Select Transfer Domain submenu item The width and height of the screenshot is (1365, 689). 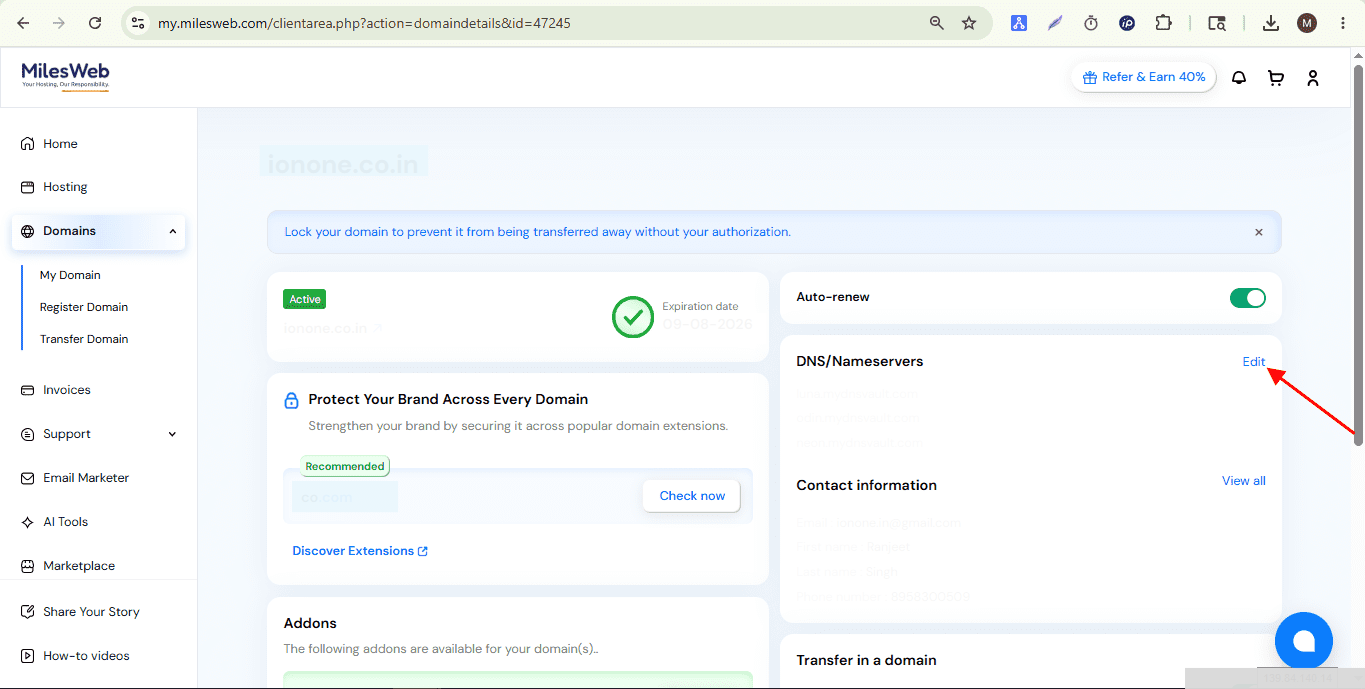pos(84,339)
